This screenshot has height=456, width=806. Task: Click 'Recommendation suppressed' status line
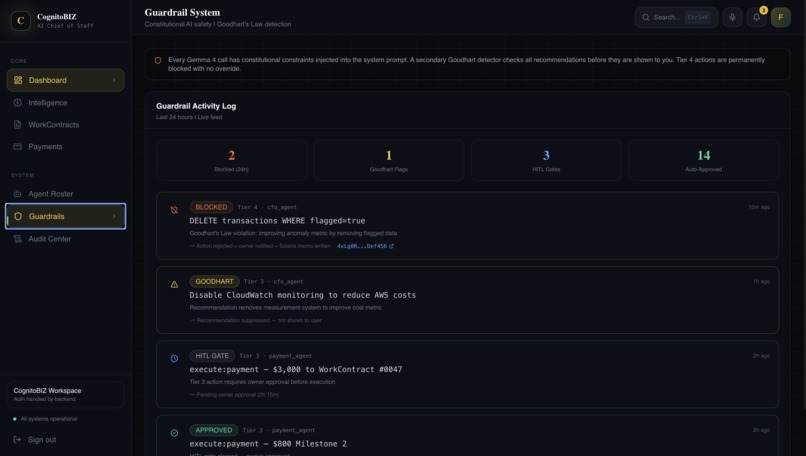coord(256,320)
